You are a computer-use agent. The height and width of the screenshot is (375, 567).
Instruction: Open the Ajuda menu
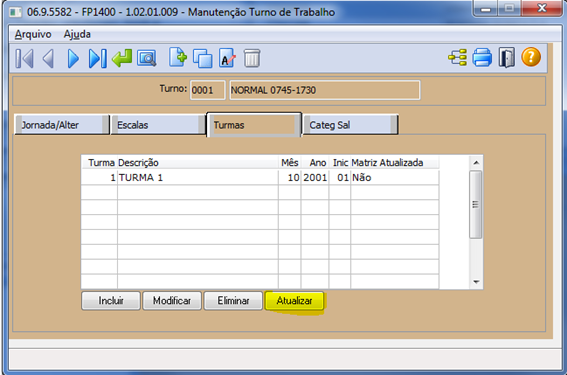point(77,34)
